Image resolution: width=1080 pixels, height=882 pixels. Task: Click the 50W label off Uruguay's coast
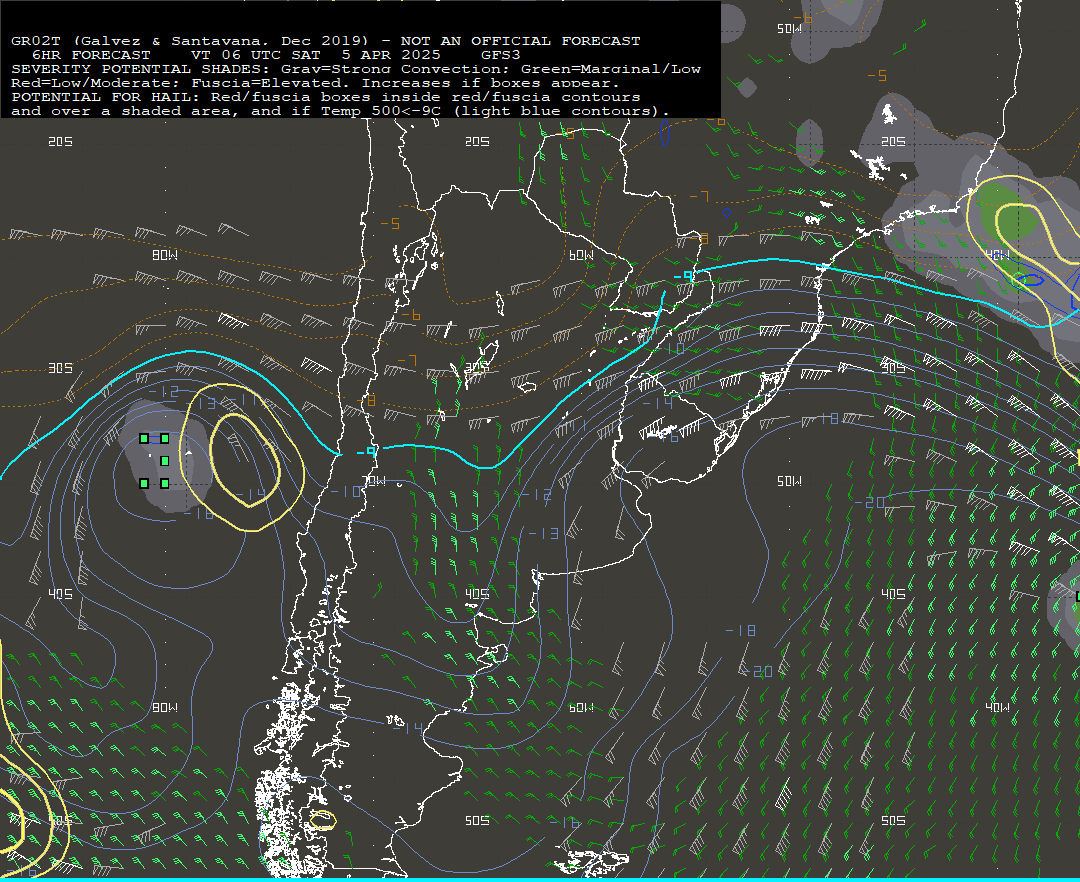pyautogui.click(x=789, y=481)
